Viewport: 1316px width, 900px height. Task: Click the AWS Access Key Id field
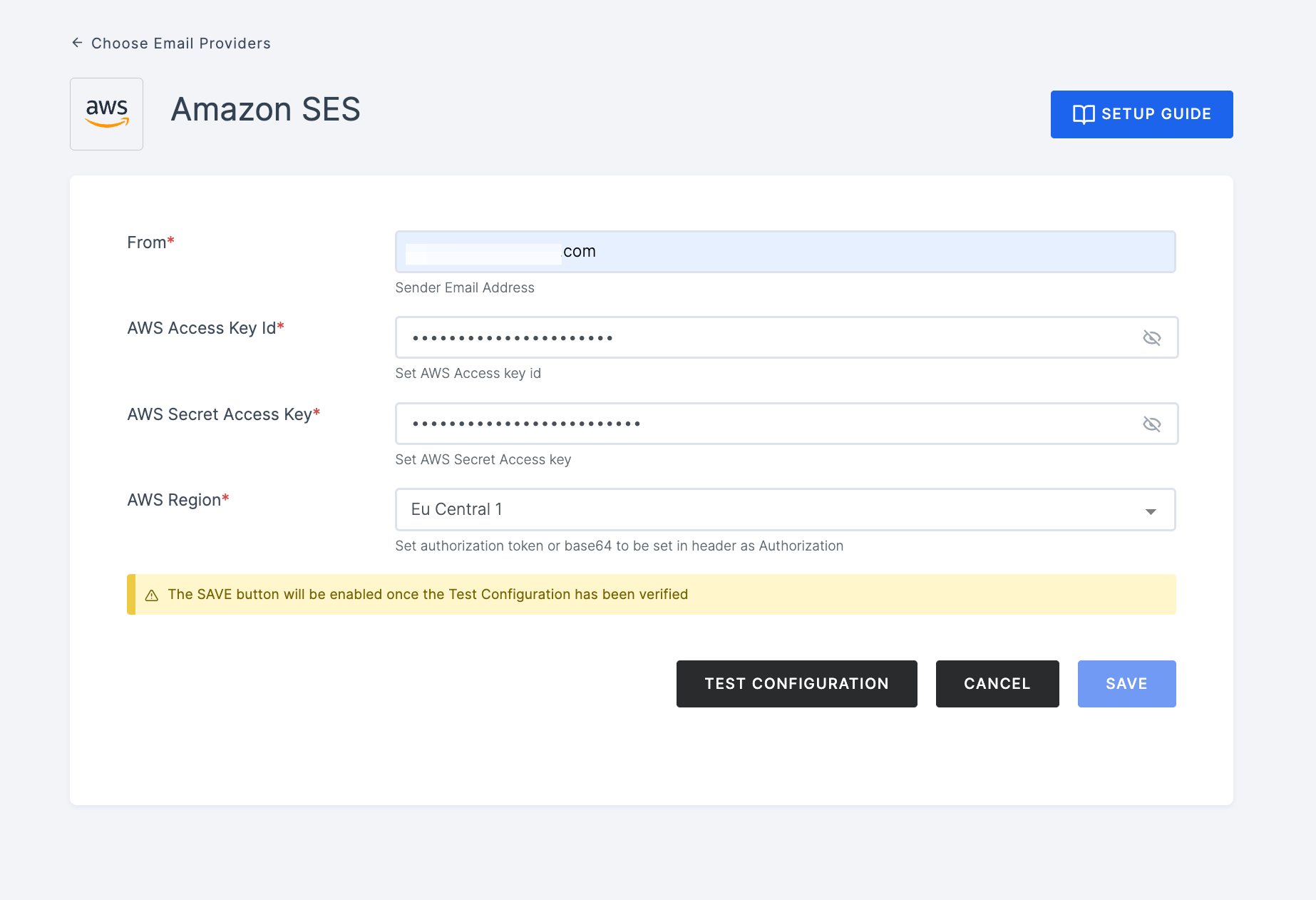point(786,337)
